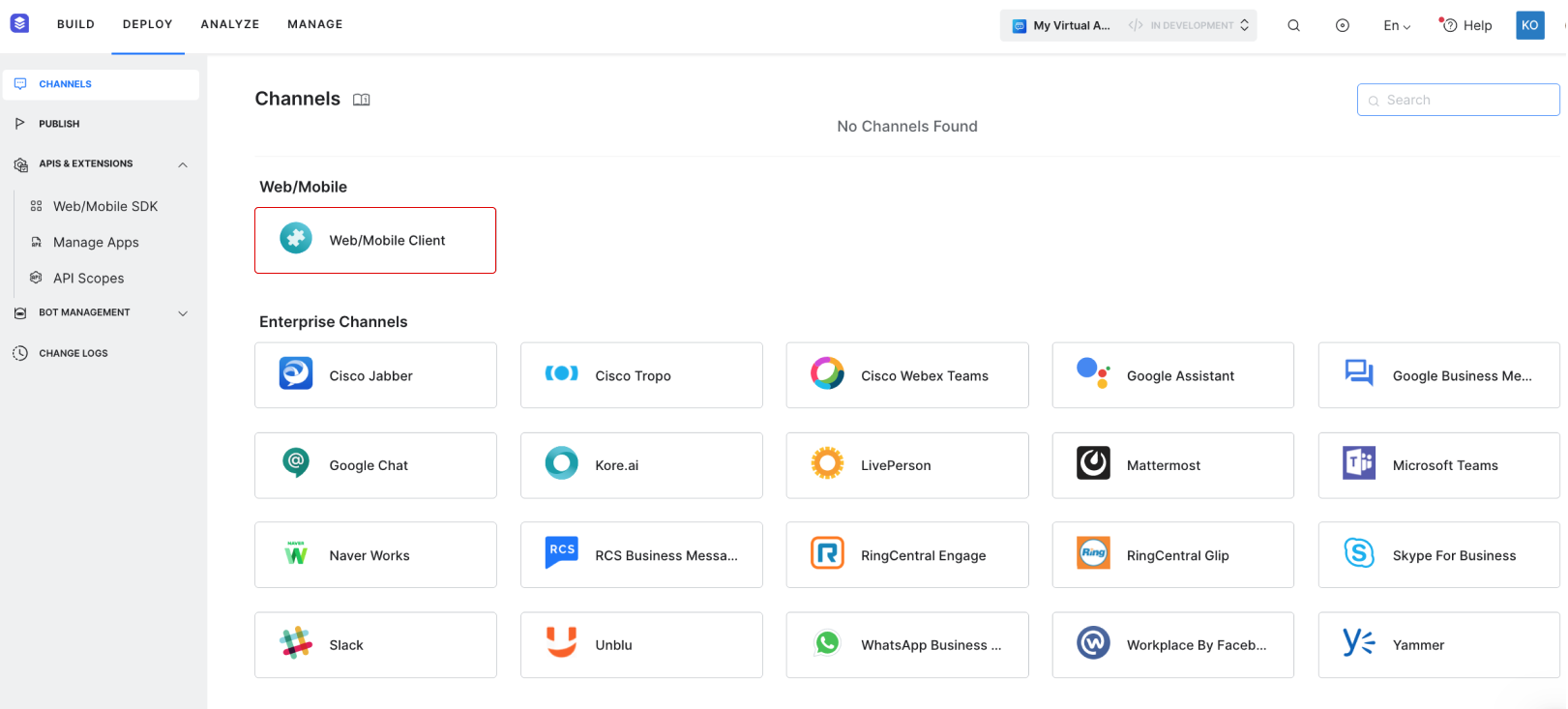This screenshot has width=1568, height=709.
Task: Select the Unblu label
Action: pos(613,645)
